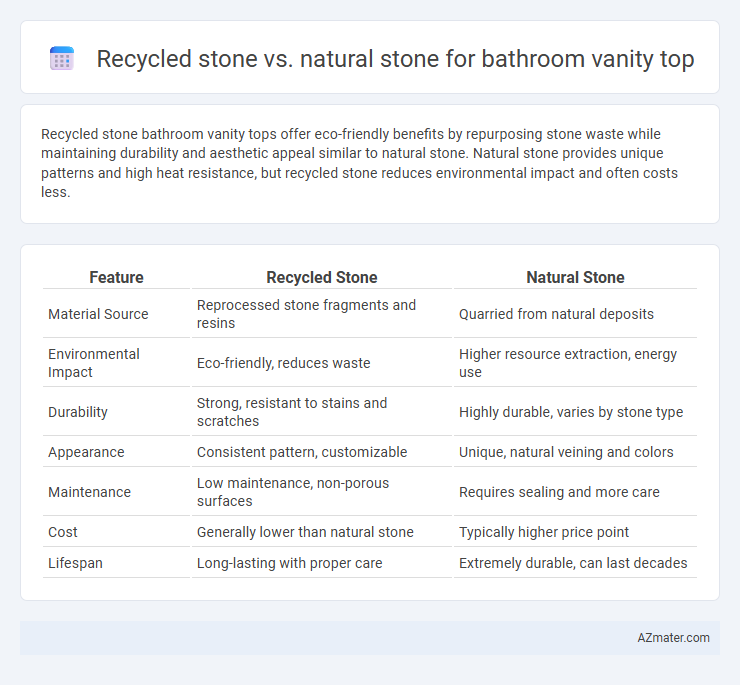Click the 'Maintenance' row label
The height and width of the screenshot is (685, 740).
pos(89,492)
